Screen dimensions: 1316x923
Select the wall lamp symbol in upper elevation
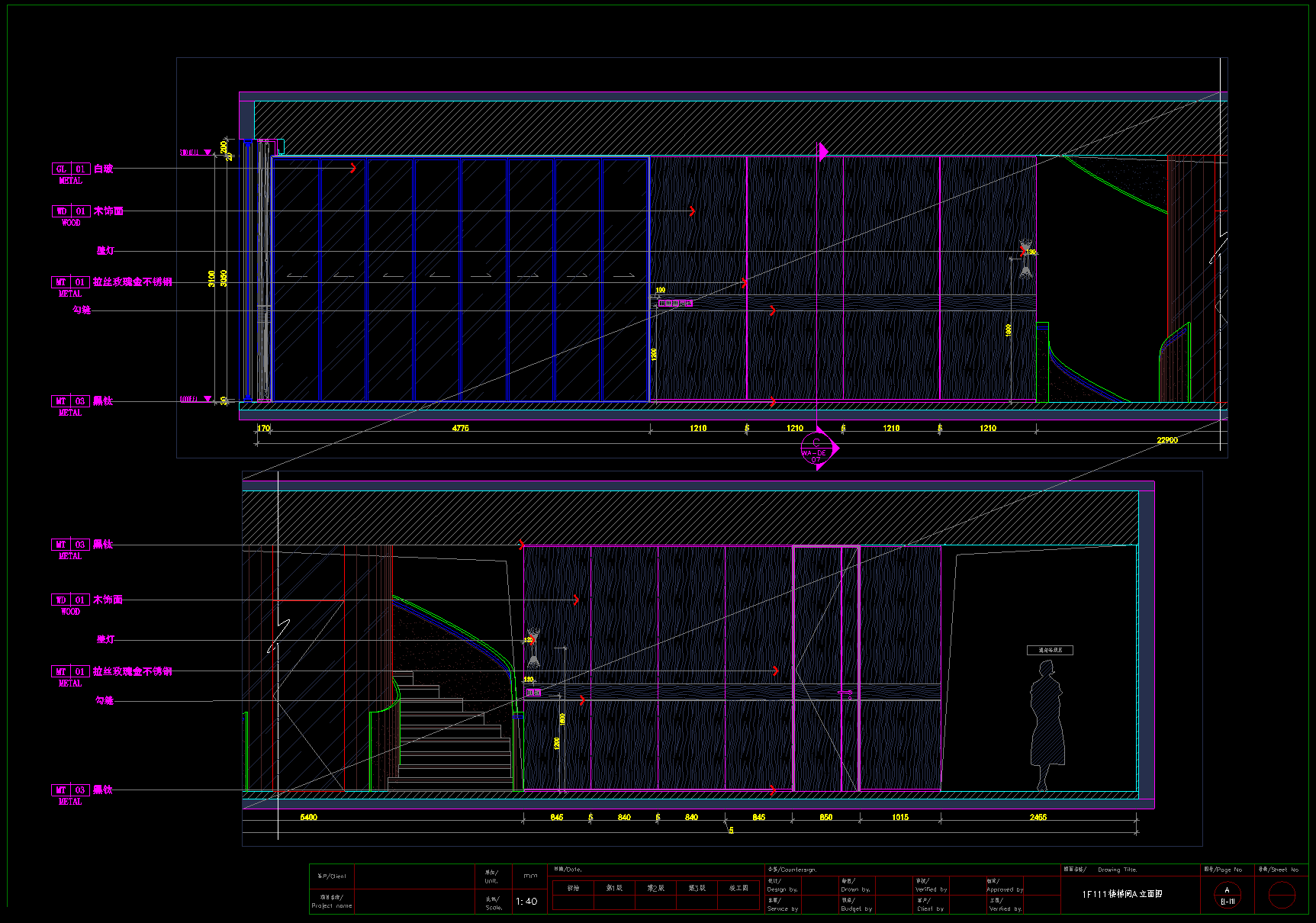pos(1025,259)
